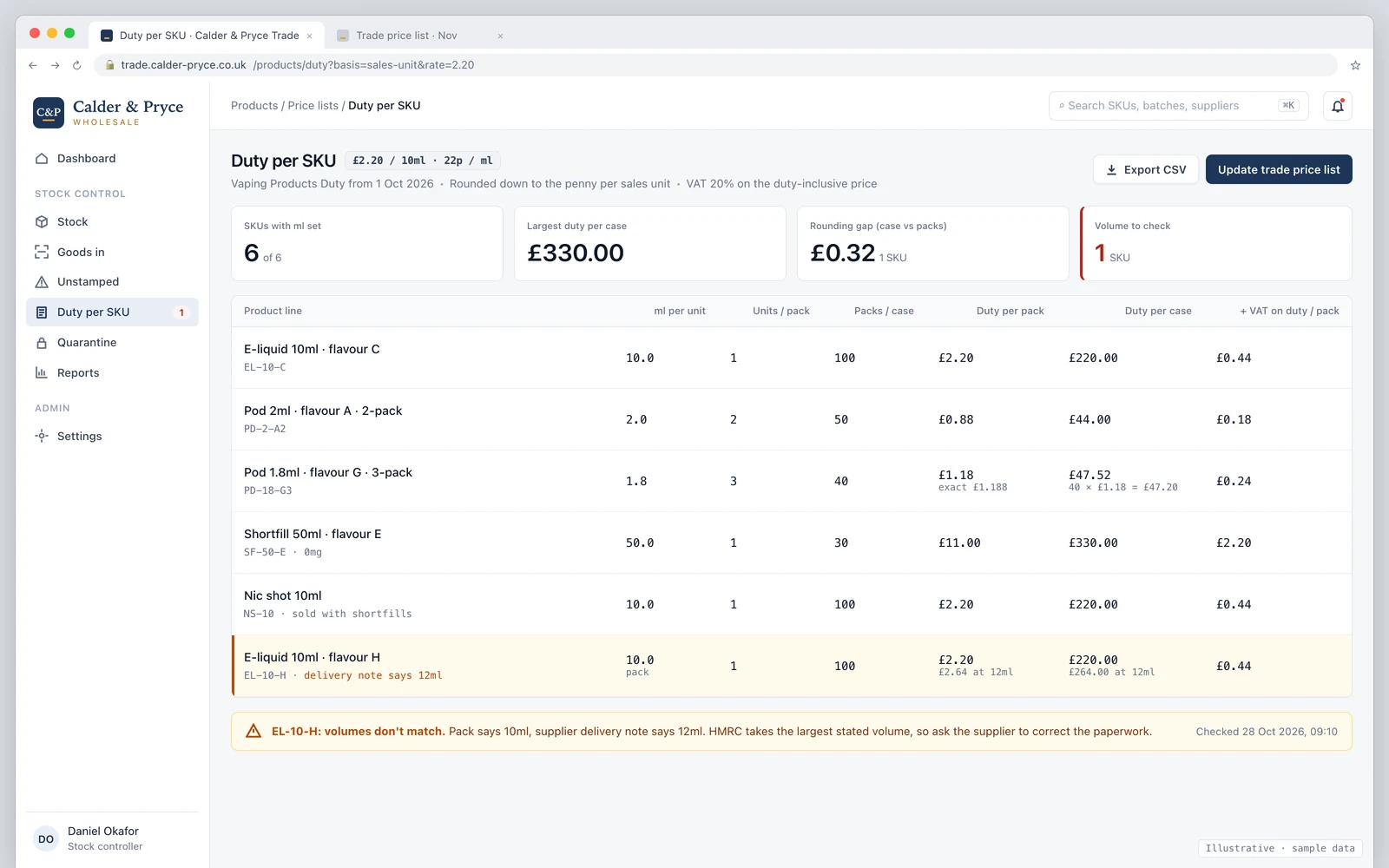1389x868 pixels.
Task: Click the Duty per SKU badge count 1
Action: coord(181,312)
